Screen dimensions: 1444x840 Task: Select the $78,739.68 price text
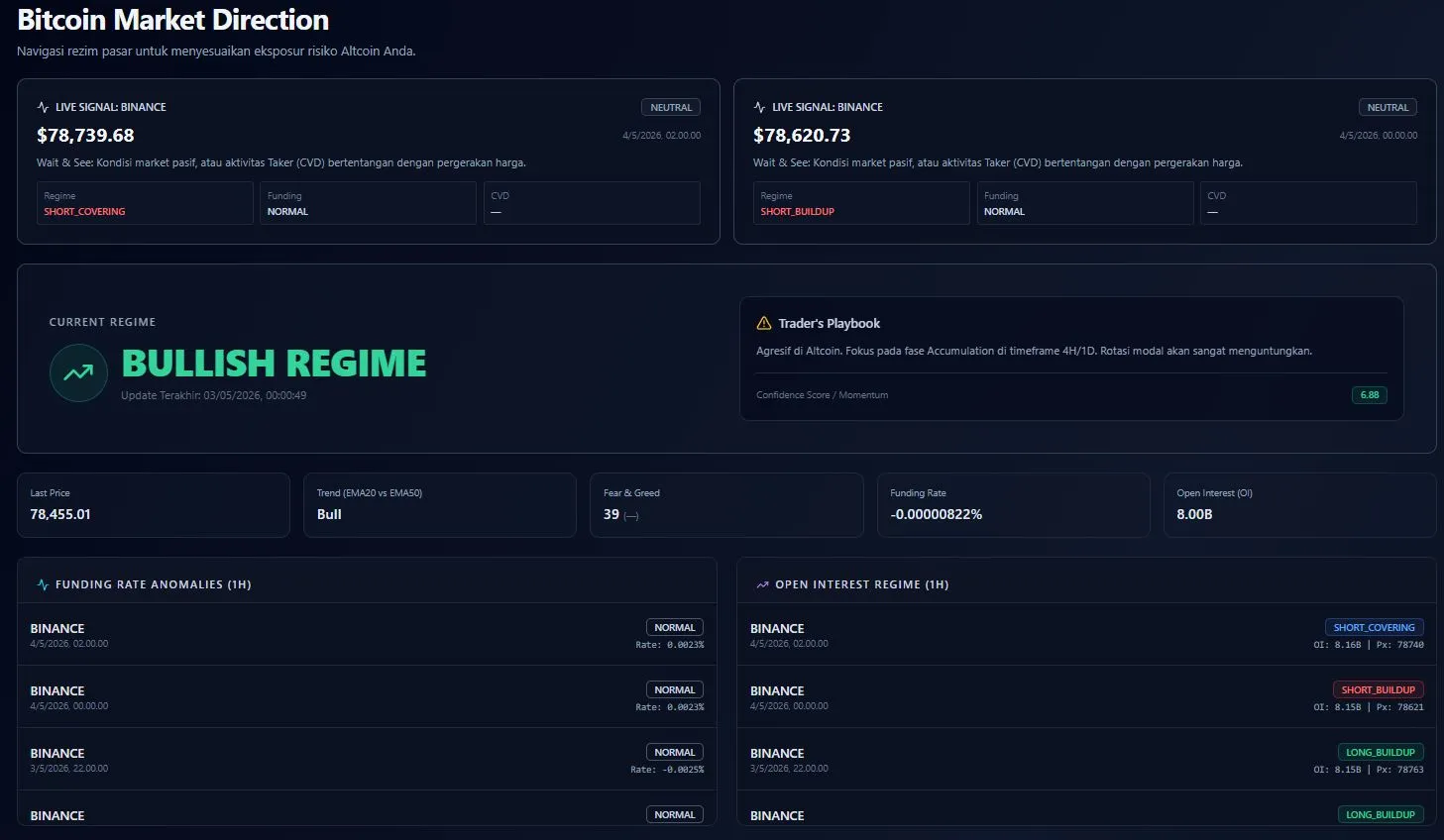85,135
